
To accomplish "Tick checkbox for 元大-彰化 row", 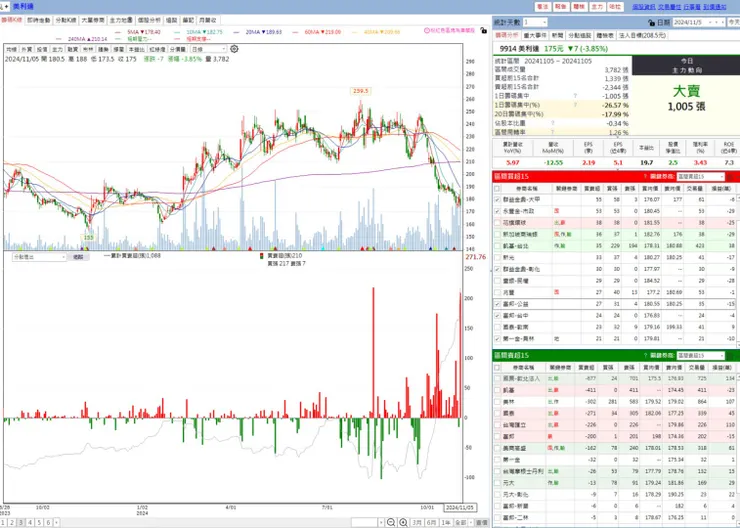I will [x=497, y=494].
